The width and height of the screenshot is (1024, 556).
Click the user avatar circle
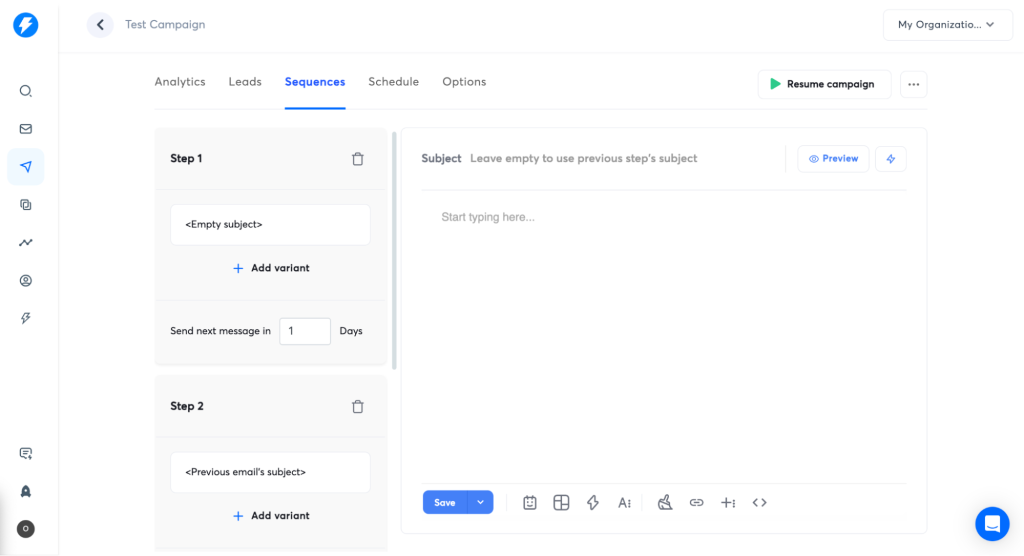pos(25,529)
